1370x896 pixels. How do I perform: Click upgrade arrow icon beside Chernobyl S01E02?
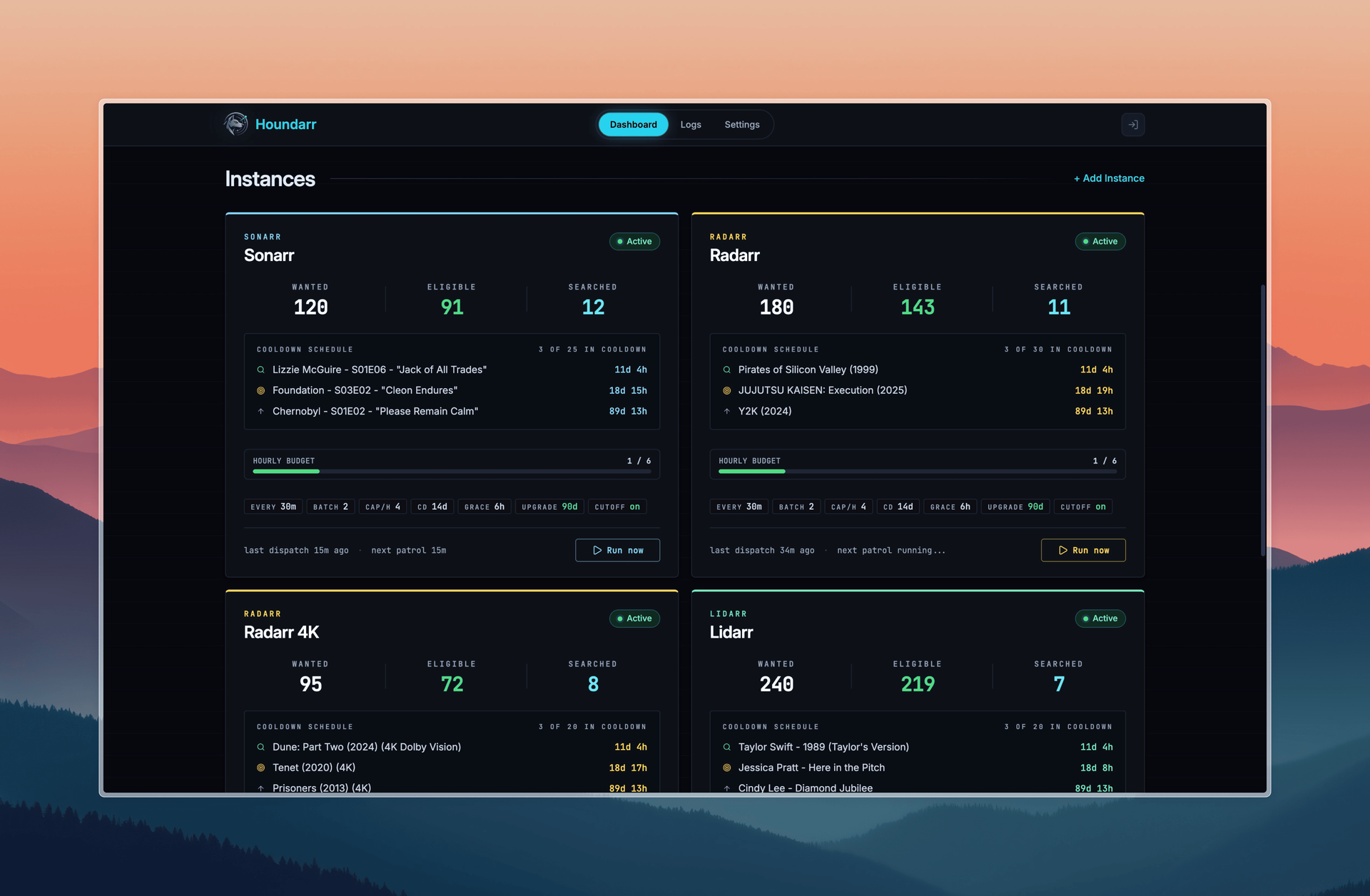260,411
